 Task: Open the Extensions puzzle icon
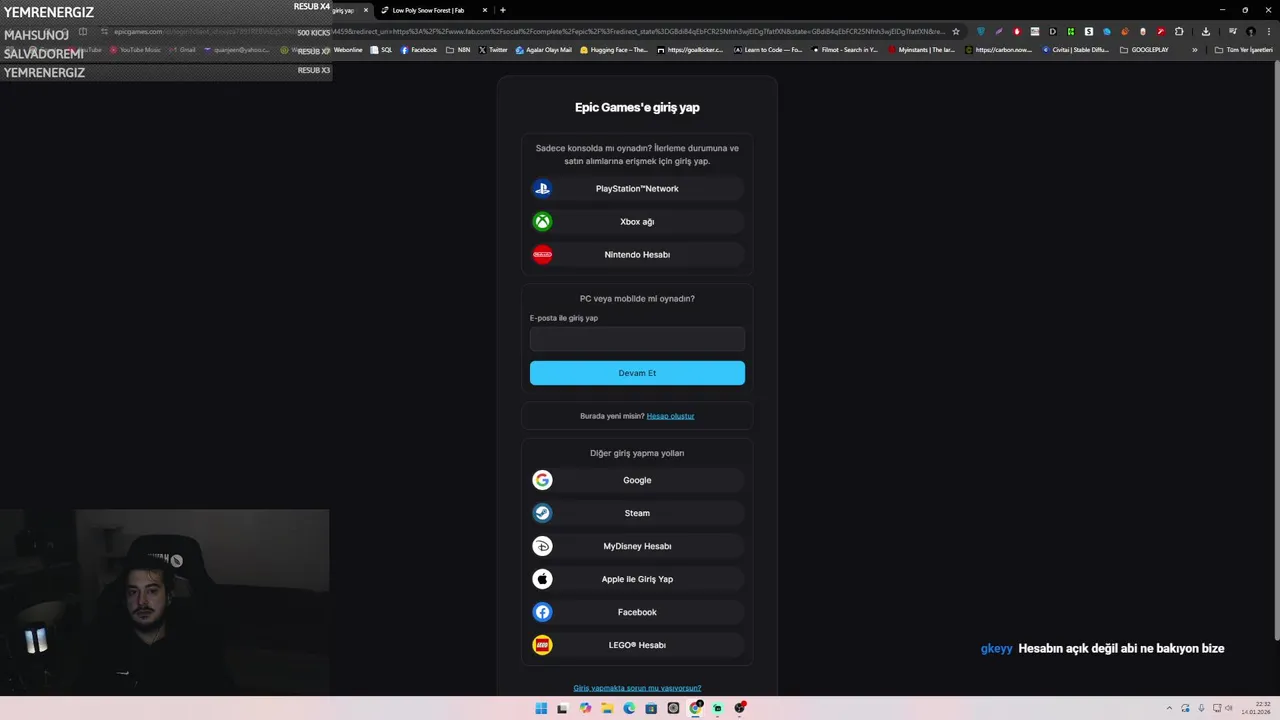tap(1179, 31)
